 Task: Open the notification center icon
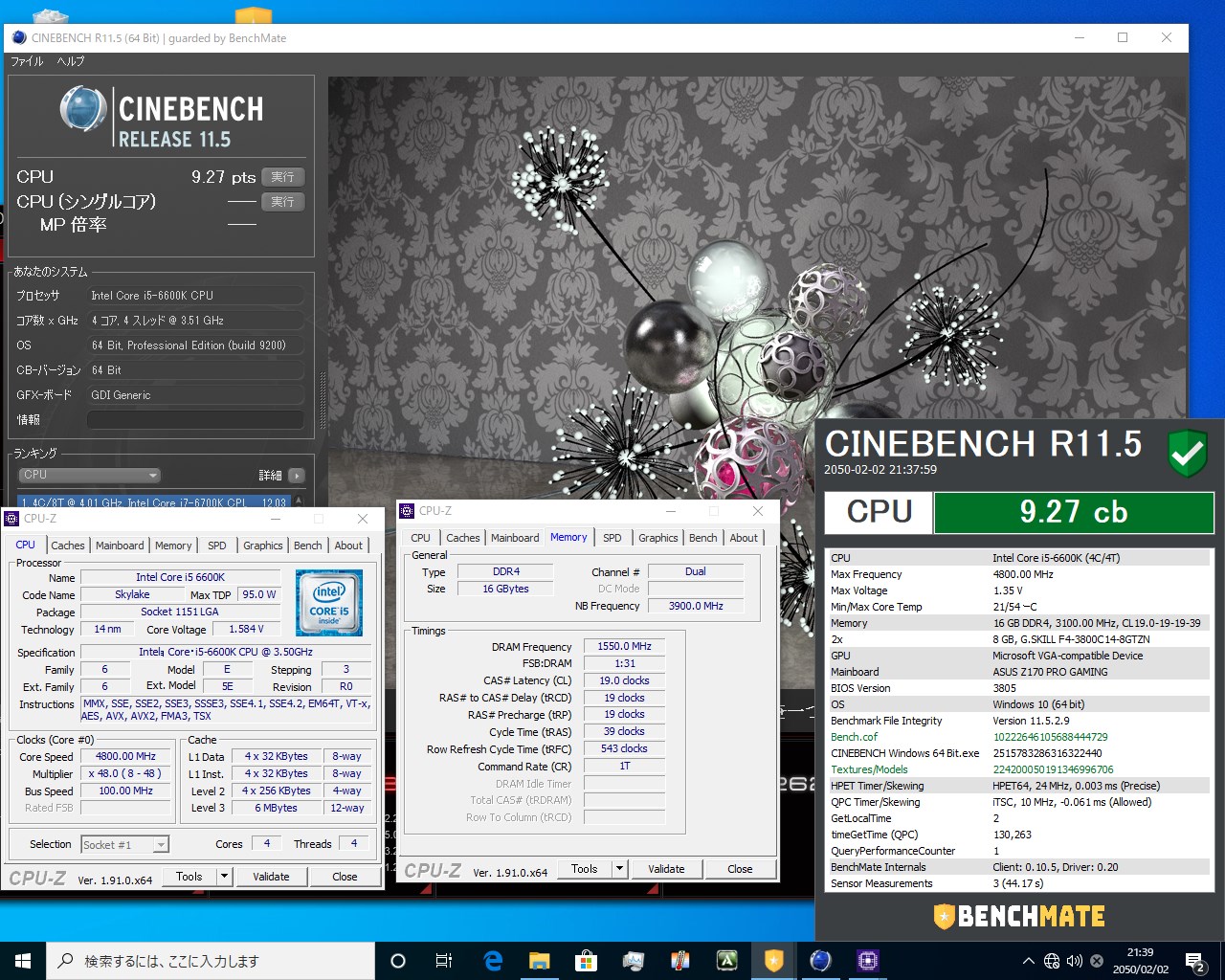[1195, 961]
